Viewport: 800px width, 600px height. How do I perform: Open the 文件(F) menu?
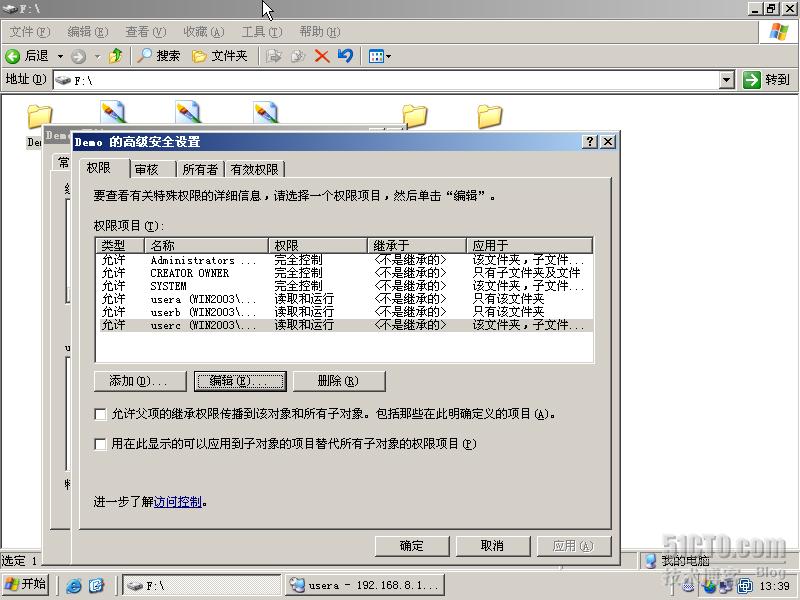[x=30, y=32]
